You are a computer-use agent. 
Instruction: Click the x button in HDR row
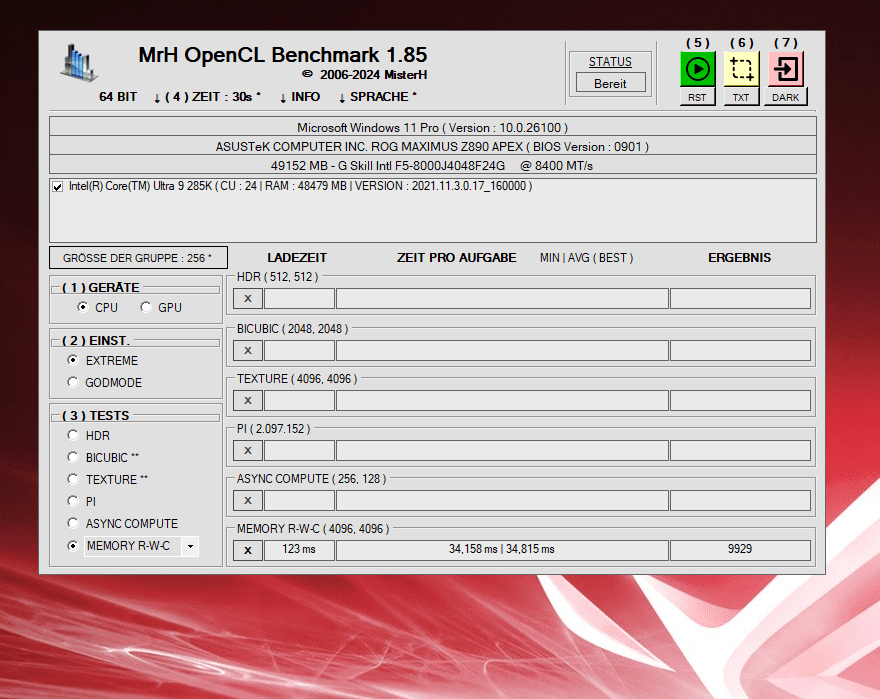[x=248, y=299]
